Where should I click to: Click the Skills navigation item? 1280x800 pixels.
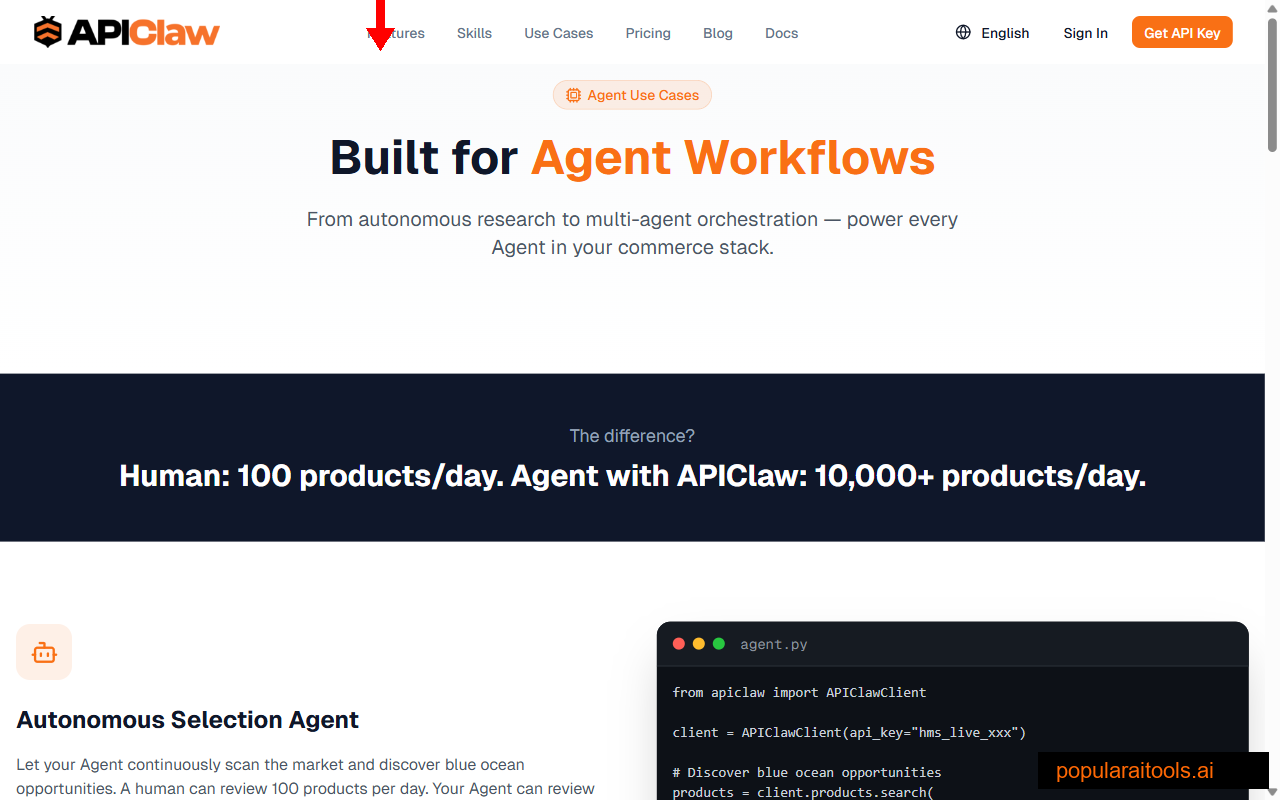[474, 32]
